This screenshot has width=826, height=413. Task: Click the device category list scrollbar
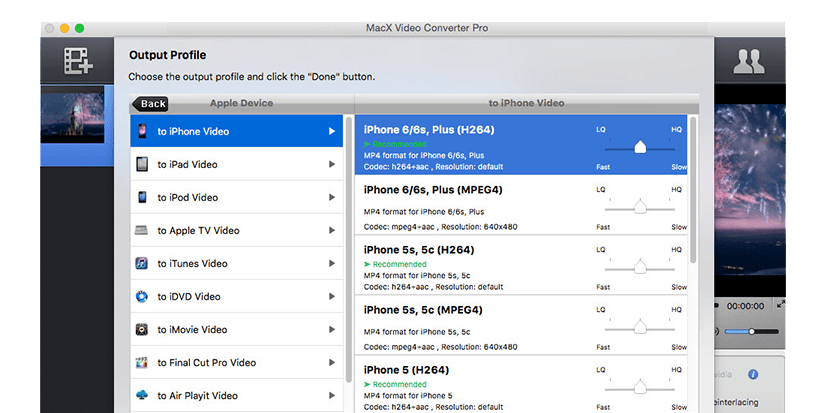point(349,249)
